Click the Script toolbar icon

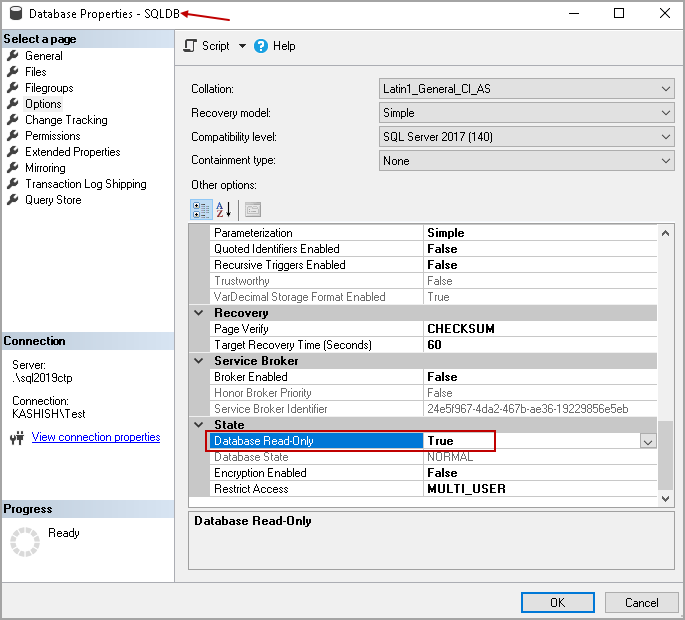pos(190,46)
